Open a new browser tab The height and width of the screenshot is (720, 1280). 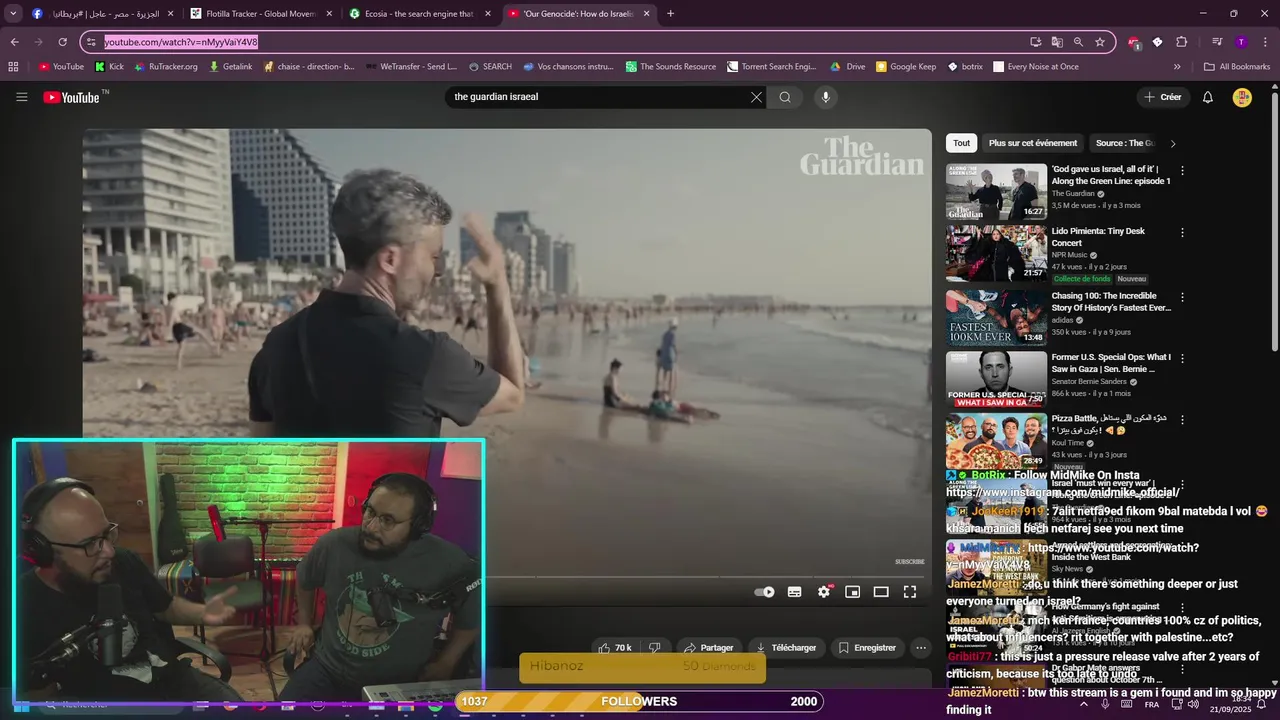click(x=670, y=13)
